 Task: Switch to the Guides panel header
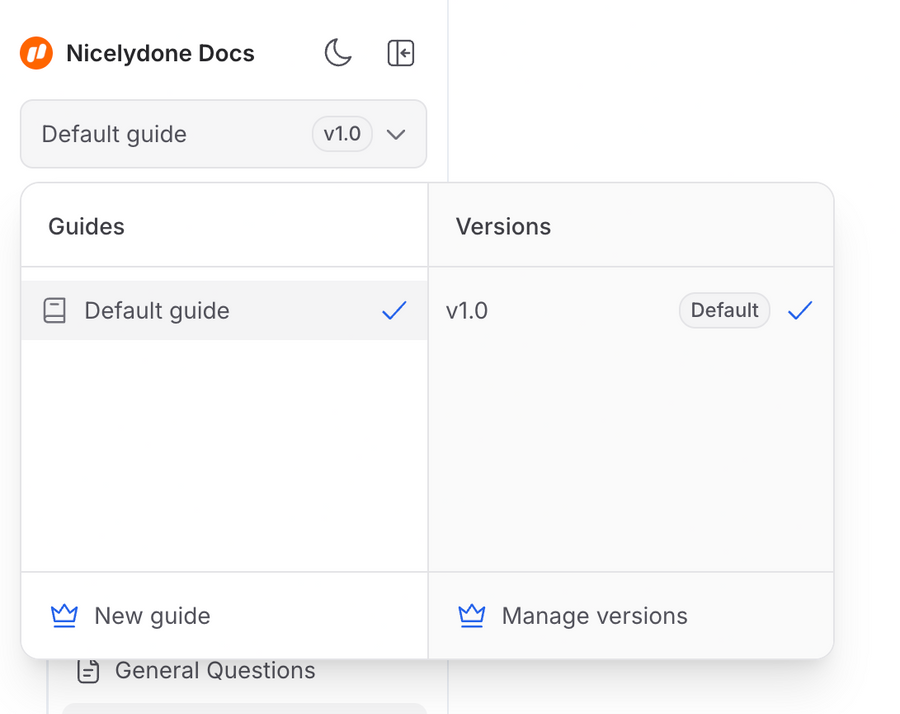pos(86,226)
